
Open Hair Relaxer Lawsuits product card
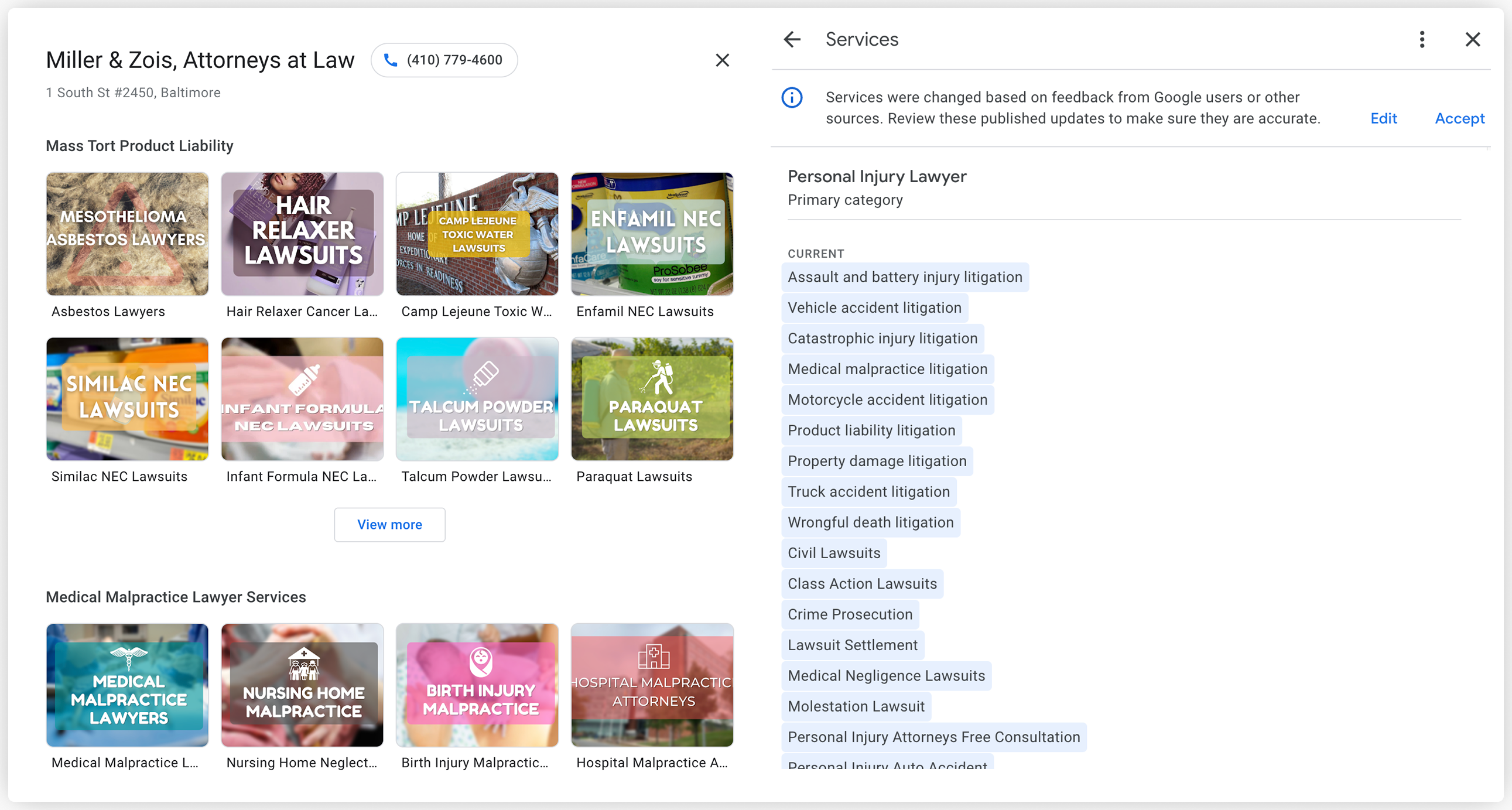point(302,234)
